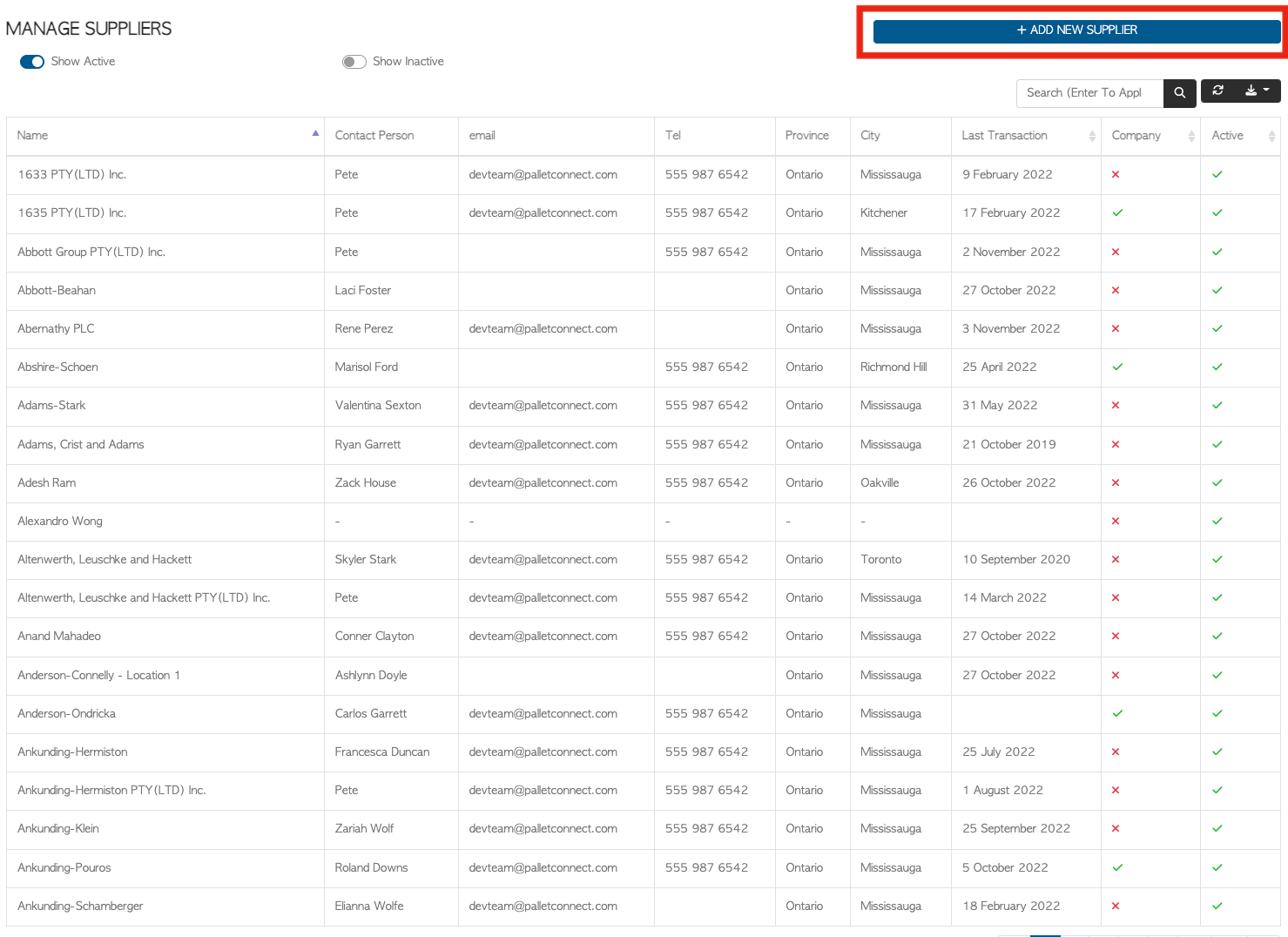Image resolution: width=1288 pixels, height=937 pixels.
Task: Open supplier Ankunding-Schamberger
Action: pos(80,907)
